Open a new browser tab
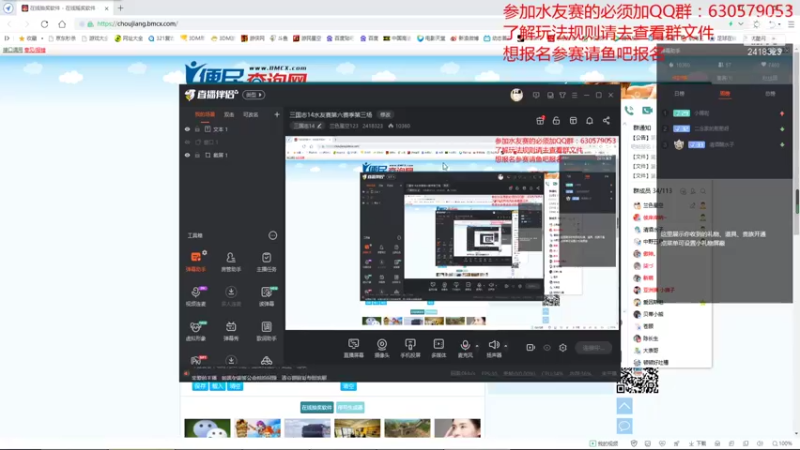 coord(120,8)
